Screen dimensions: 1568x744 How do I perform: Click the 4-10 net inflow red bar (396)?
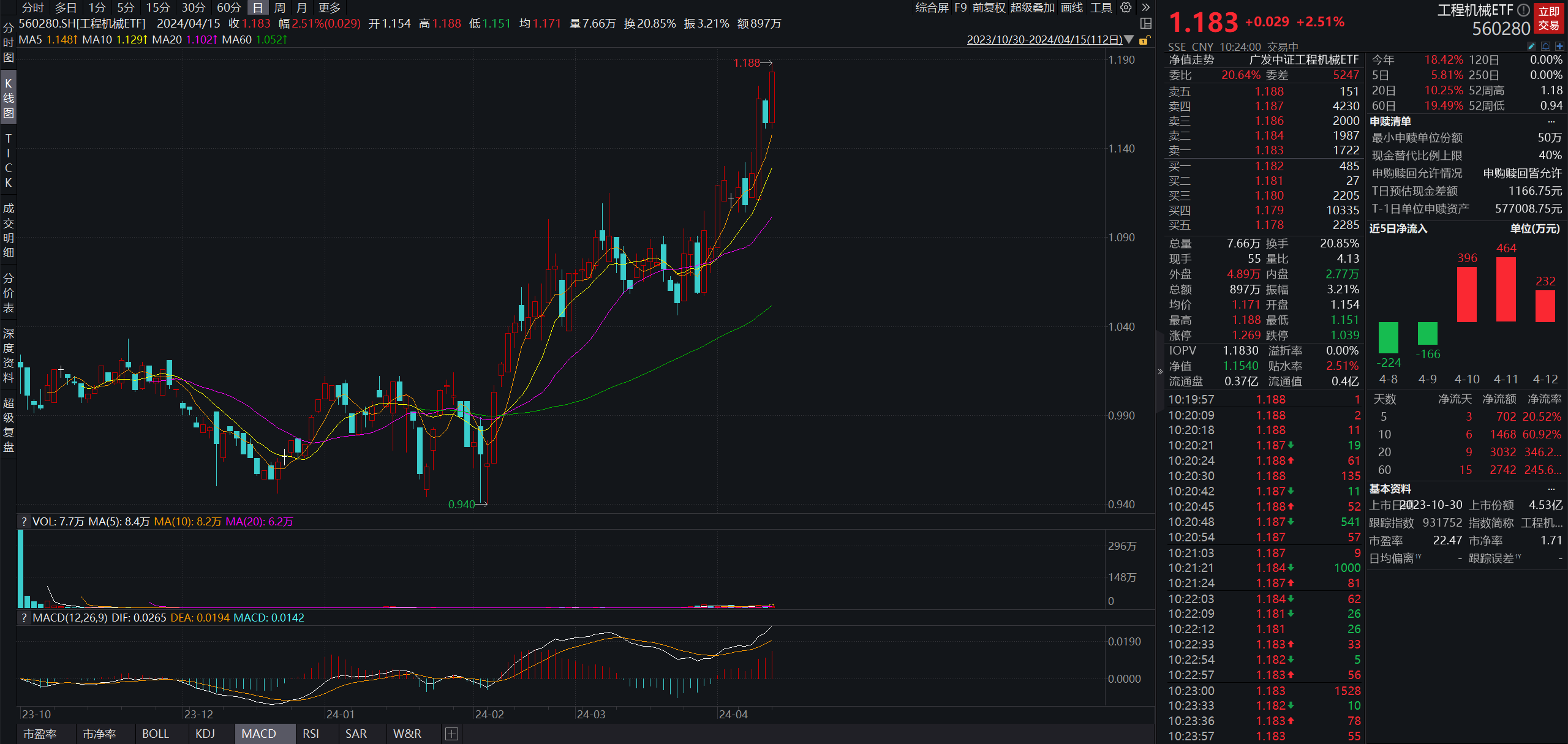(x=1467, y=294)
